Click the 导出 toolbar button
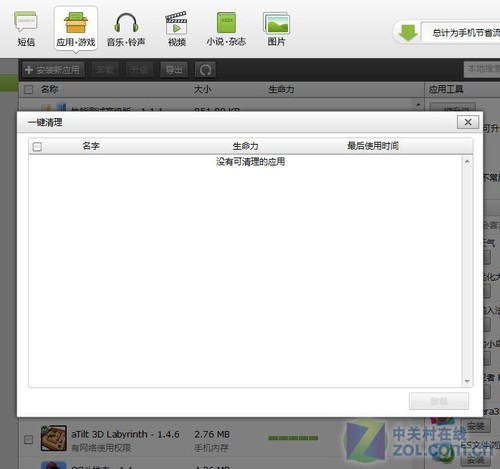This screenshot has height=469, width=500. (x=174, y=70)
